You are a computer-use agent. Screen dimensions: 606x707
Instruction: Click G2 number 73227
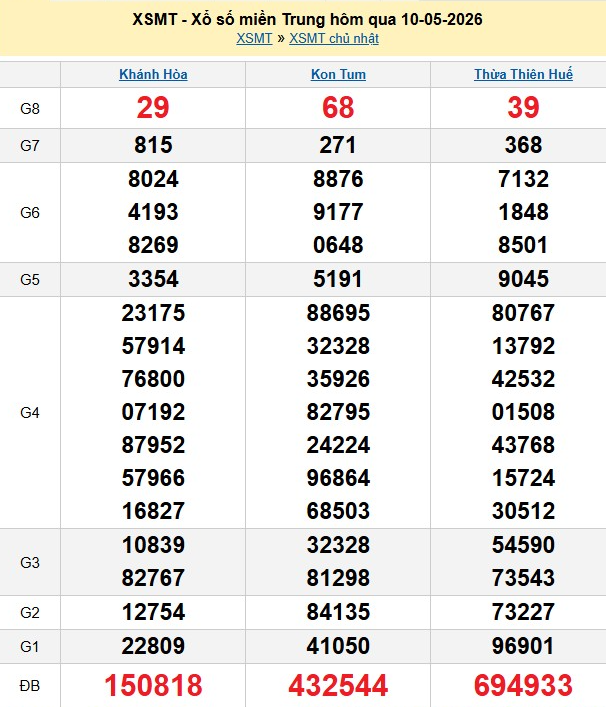[523, 612]
